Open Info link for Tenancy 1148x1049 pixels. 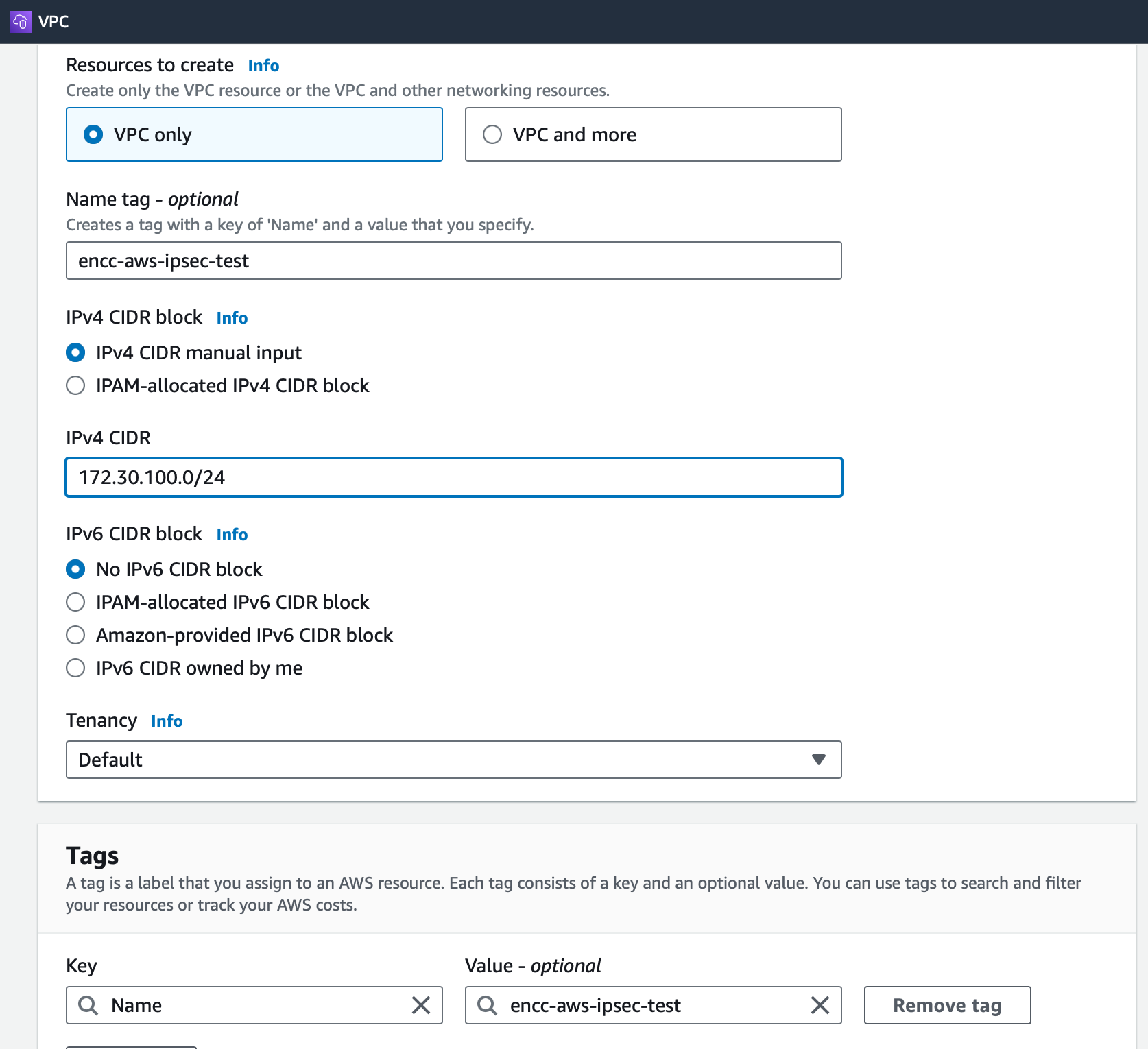pos(167,721)
